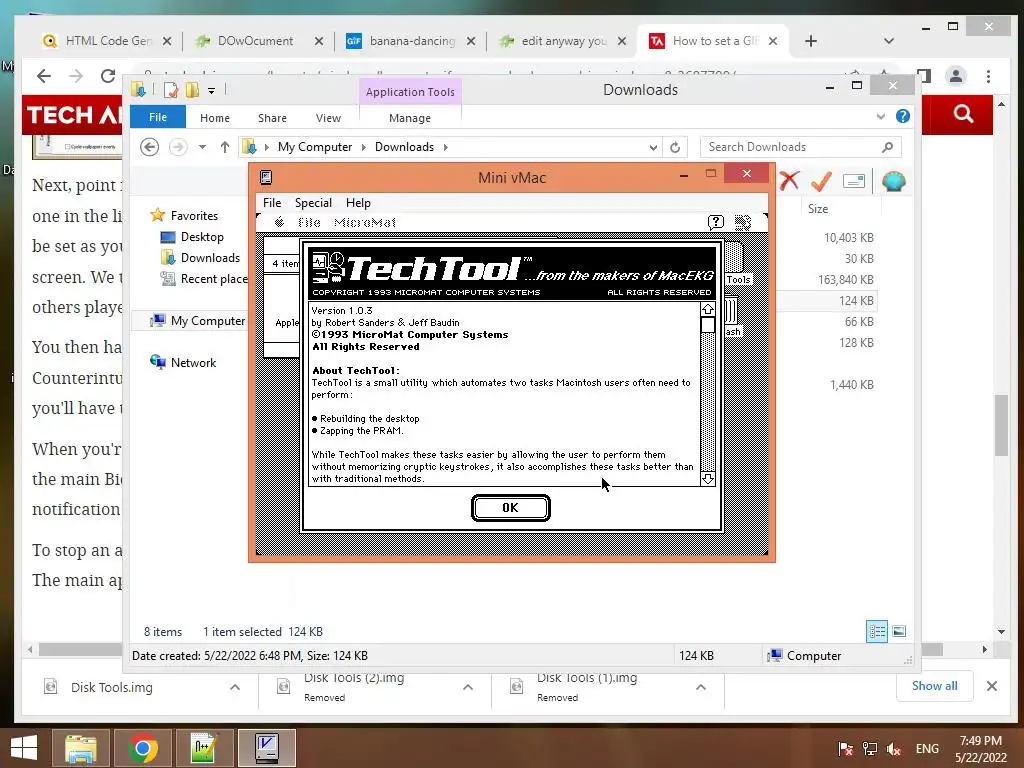Click the Chrome back arrow
Screen dimensions: 1024x768
(44, 76)
